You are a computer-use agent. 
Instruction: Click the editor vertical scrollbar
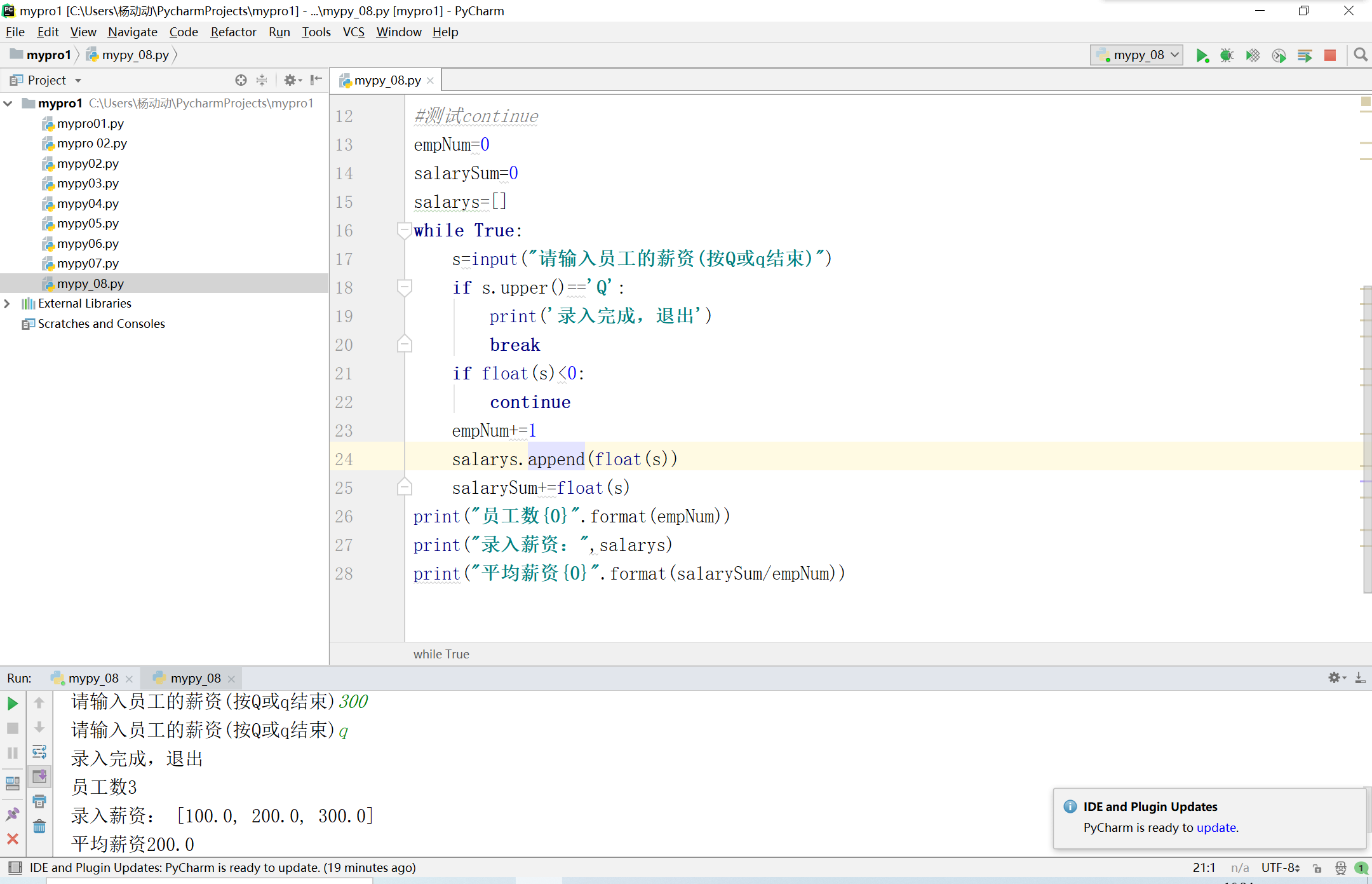click(x=1366, y=439)
